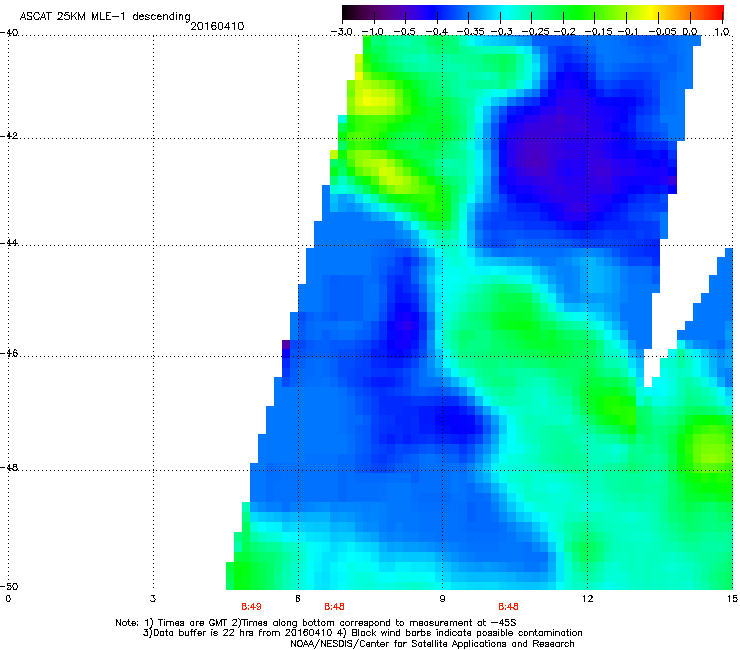Click the longitude axis label 0
This screenshot has height=650, width=740.
[8, 599]
